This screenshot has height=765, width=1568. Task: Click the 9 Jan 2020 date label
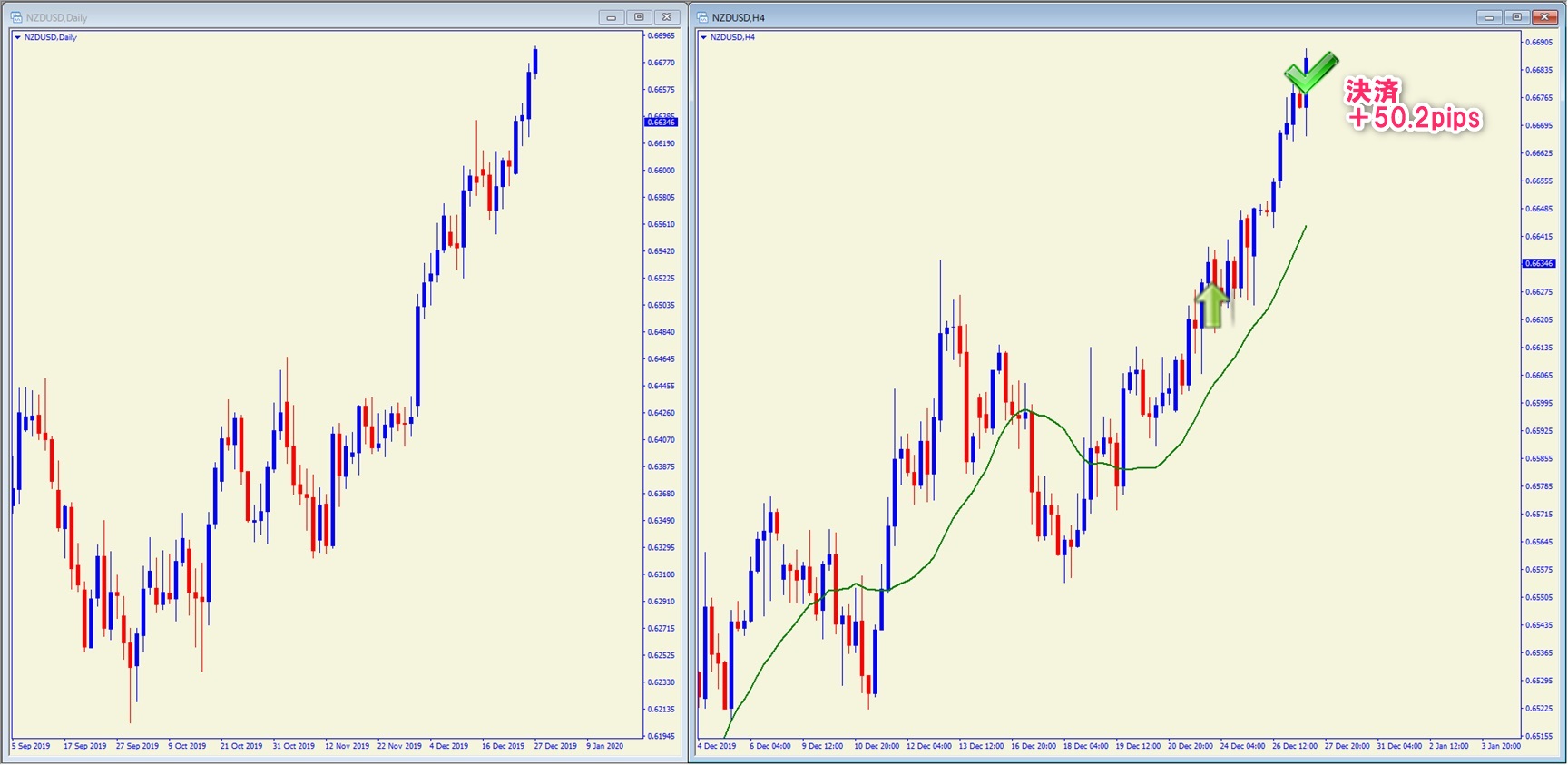click(605, 746)
